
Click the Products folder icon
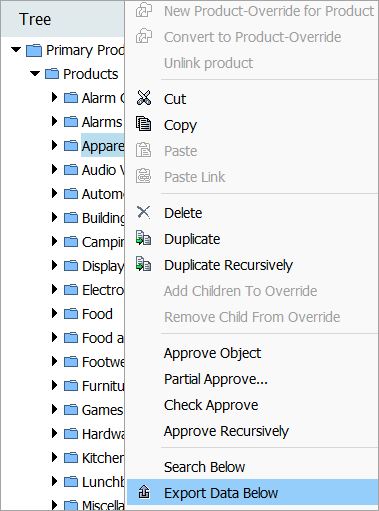tap(52, 74)
